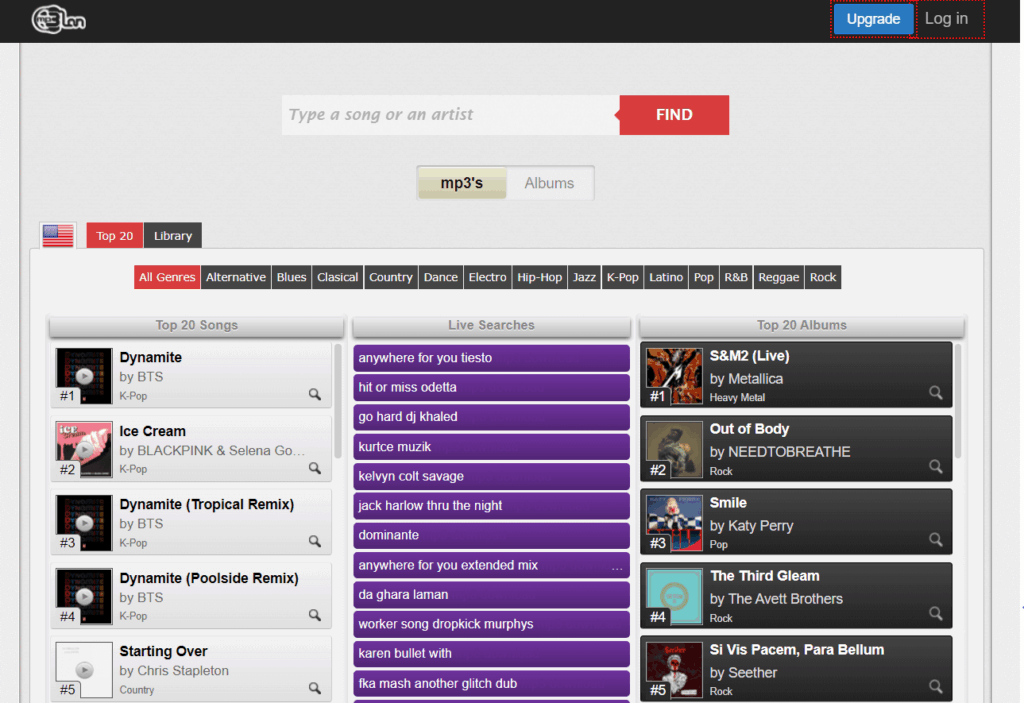Image resolution: width=1024 pixels, height=703 pixels.
Task: Click the blue Upgrade button
Action: tap(873, 19)
